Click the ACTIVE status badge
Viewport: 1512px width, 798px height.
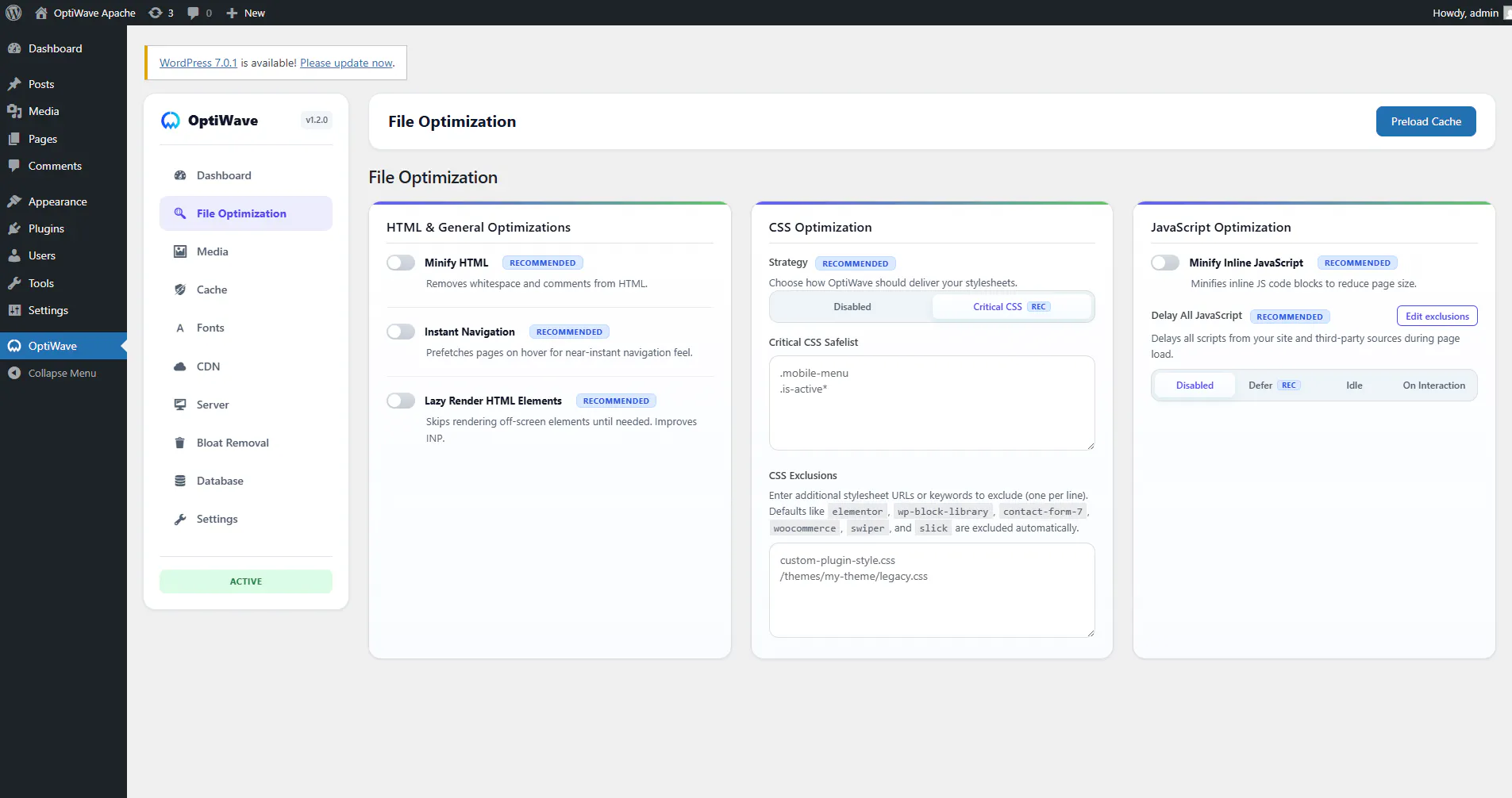[246, 581]
